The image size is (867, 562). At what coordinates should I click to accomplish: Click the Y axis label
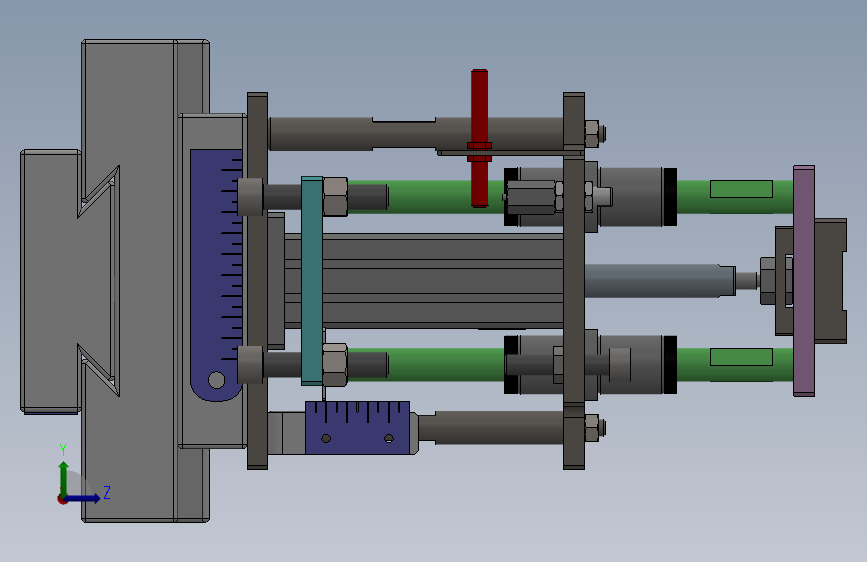(63, 450)
